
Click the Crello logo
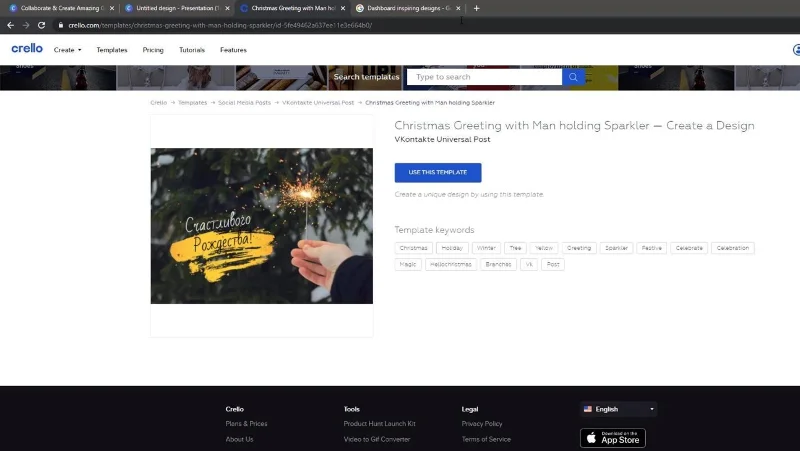coord(27,48)
